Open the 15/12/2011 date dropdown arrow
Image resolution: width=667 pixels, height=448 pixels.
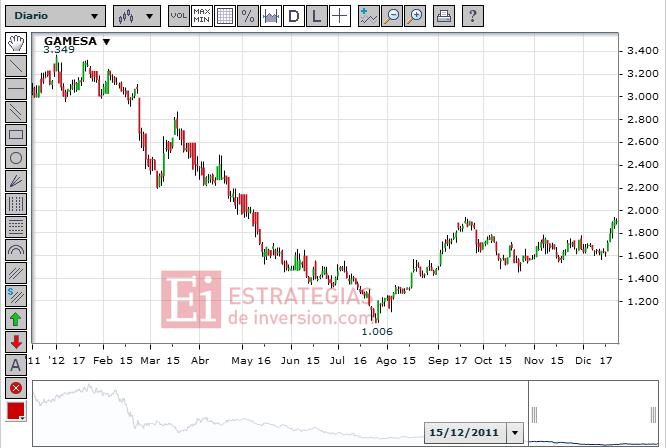(x=515, y=433)
